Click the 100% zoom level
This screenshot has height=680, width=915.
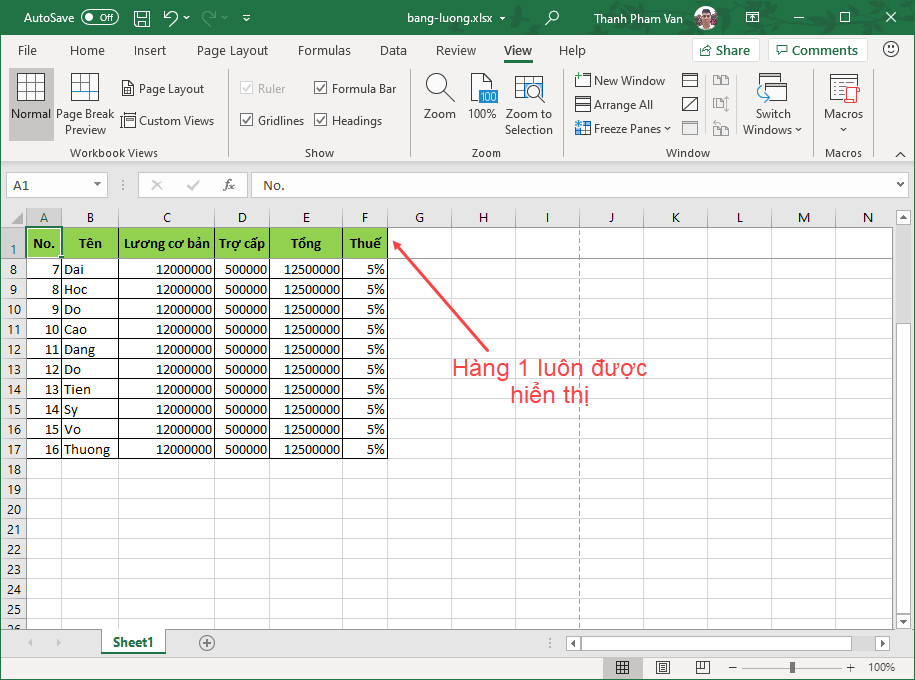881,667
